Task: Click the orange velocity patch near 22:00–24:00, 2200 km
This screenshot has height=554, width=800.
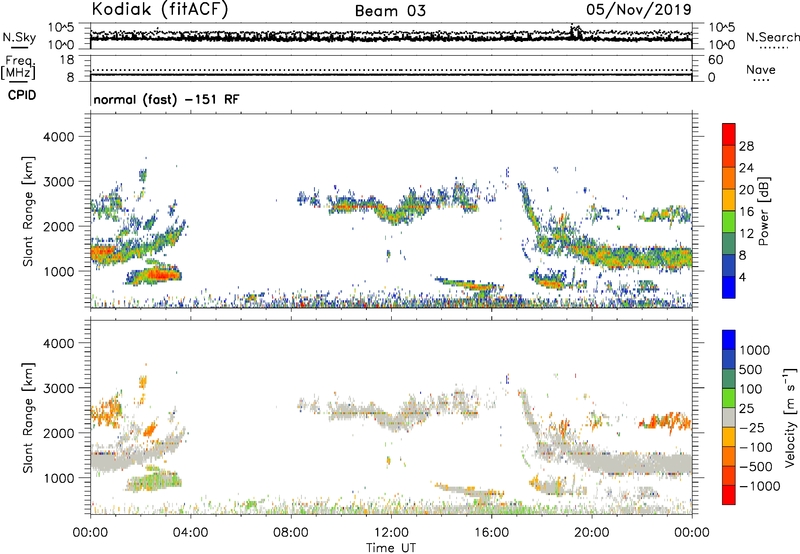Action: [665, 421]
